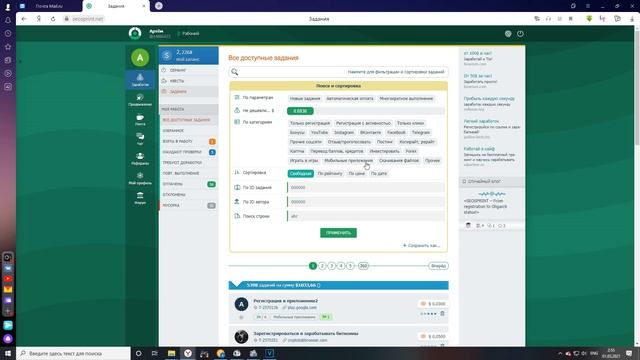Open the Windows Start menu
Viewport: 640px width, 360px height.
[8, 353]
